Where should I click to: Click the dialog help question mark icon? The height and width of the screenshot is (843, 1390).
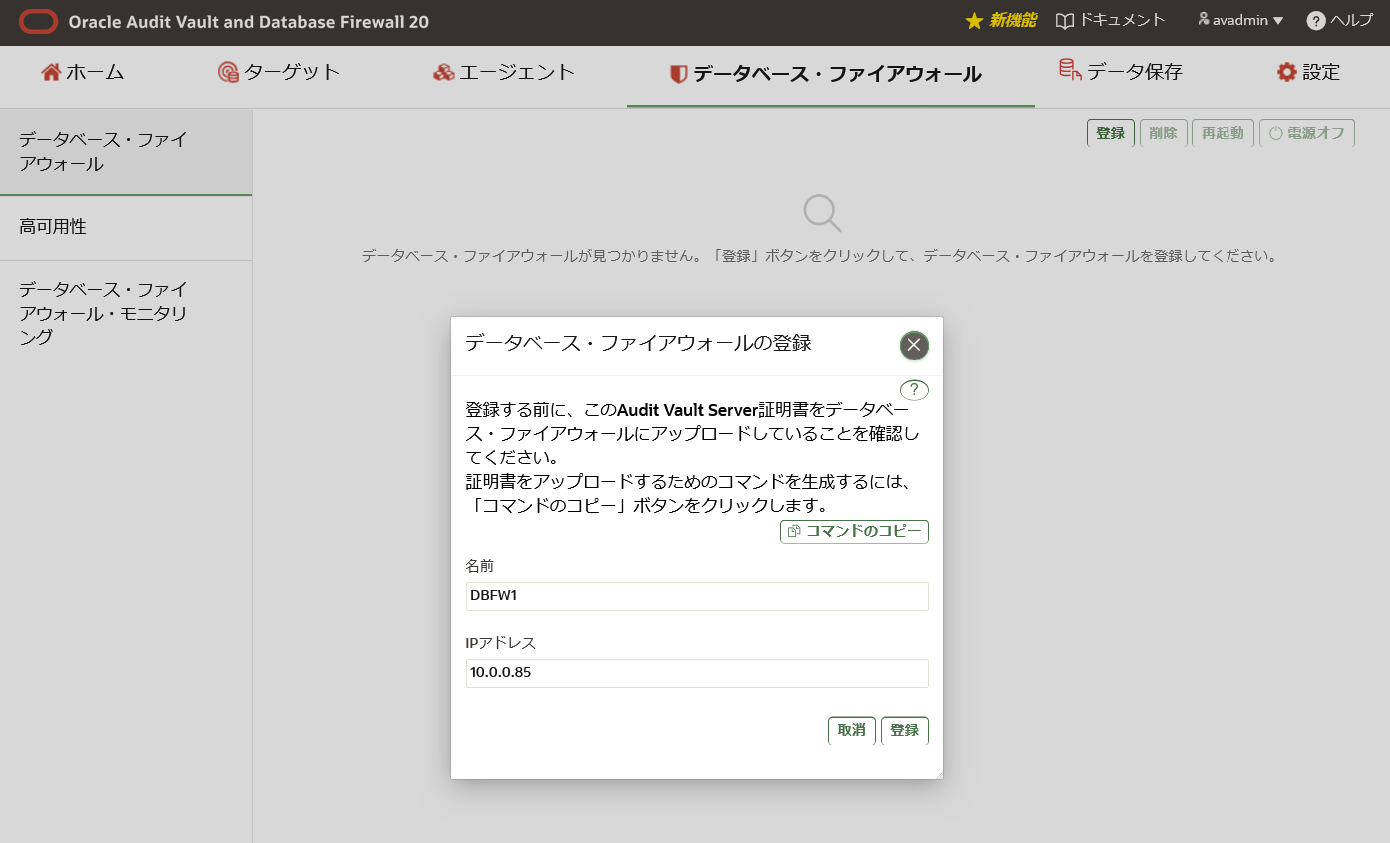[914, 390]
